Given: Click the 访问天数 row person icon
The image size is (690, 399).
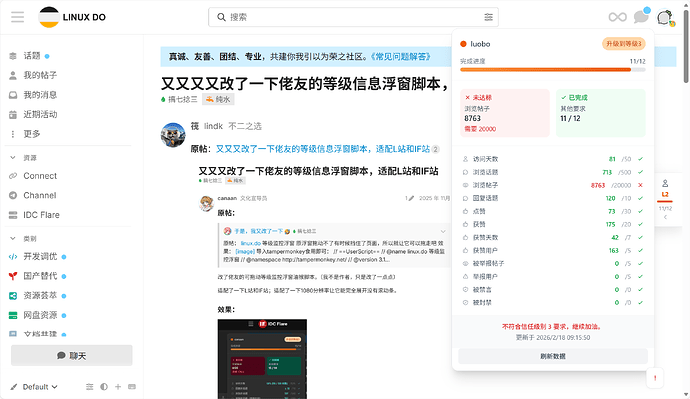Looking at the screenshot, I should [465, 159].
